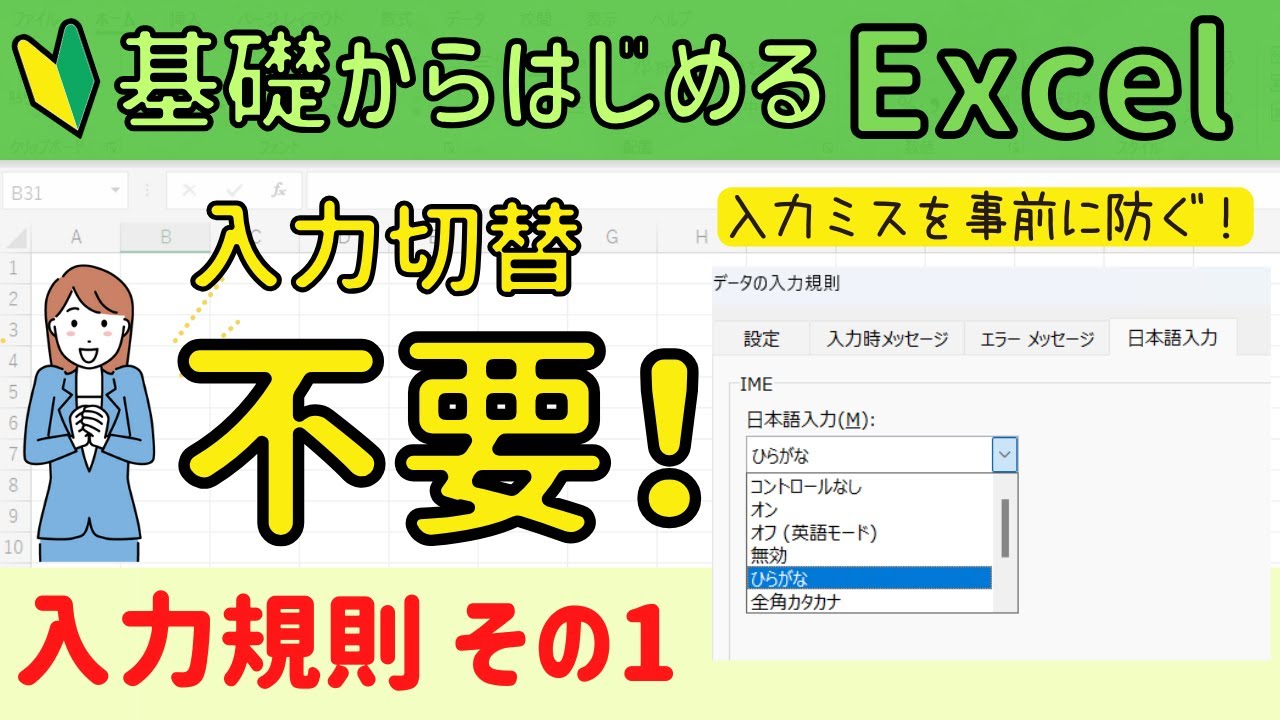The width and height of the screenshot is (1280, 720).
Task: Switch to the 設定 tab
Action: [x=761, y=338]
